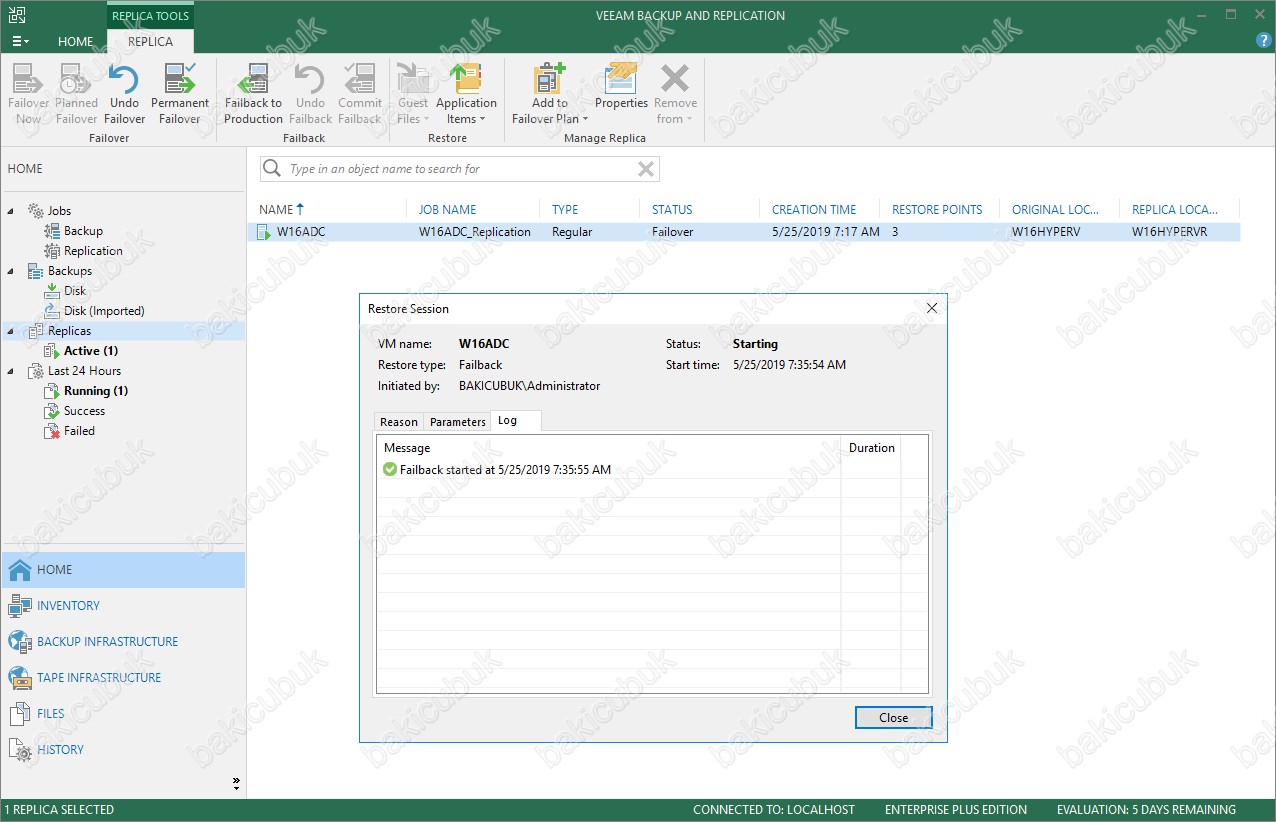Select Replication under Jobs in the tree

pos(93,251)
